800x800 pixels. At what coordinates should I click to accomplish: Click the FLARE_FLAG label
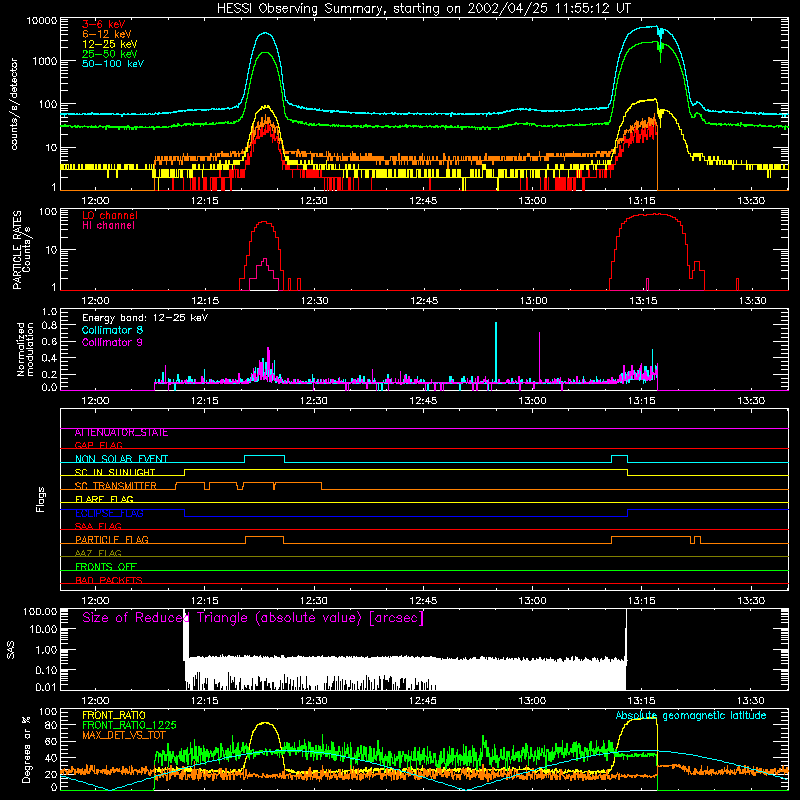[104, 499]
